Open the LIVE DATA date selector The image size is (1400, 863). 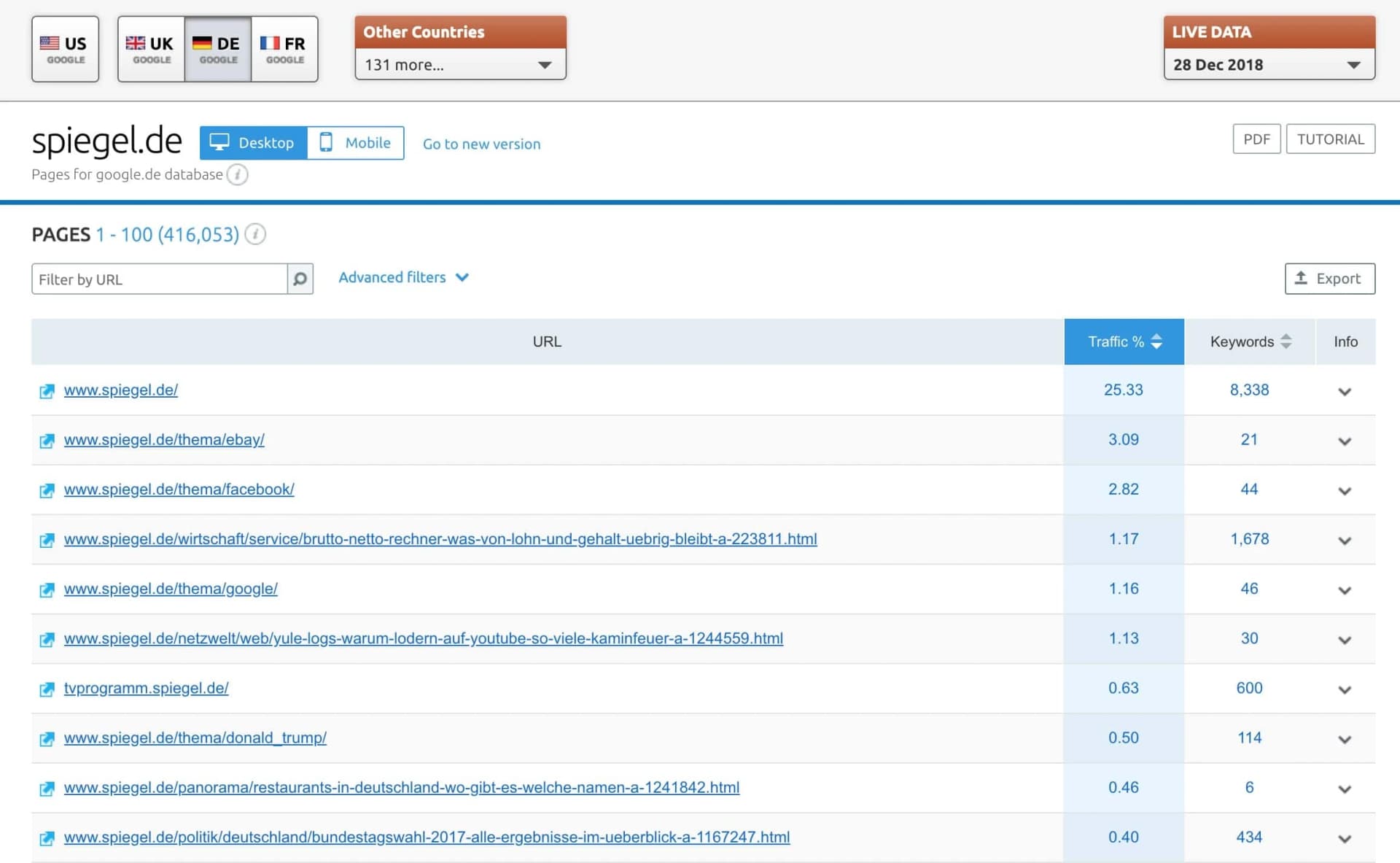click(1268, 64)
